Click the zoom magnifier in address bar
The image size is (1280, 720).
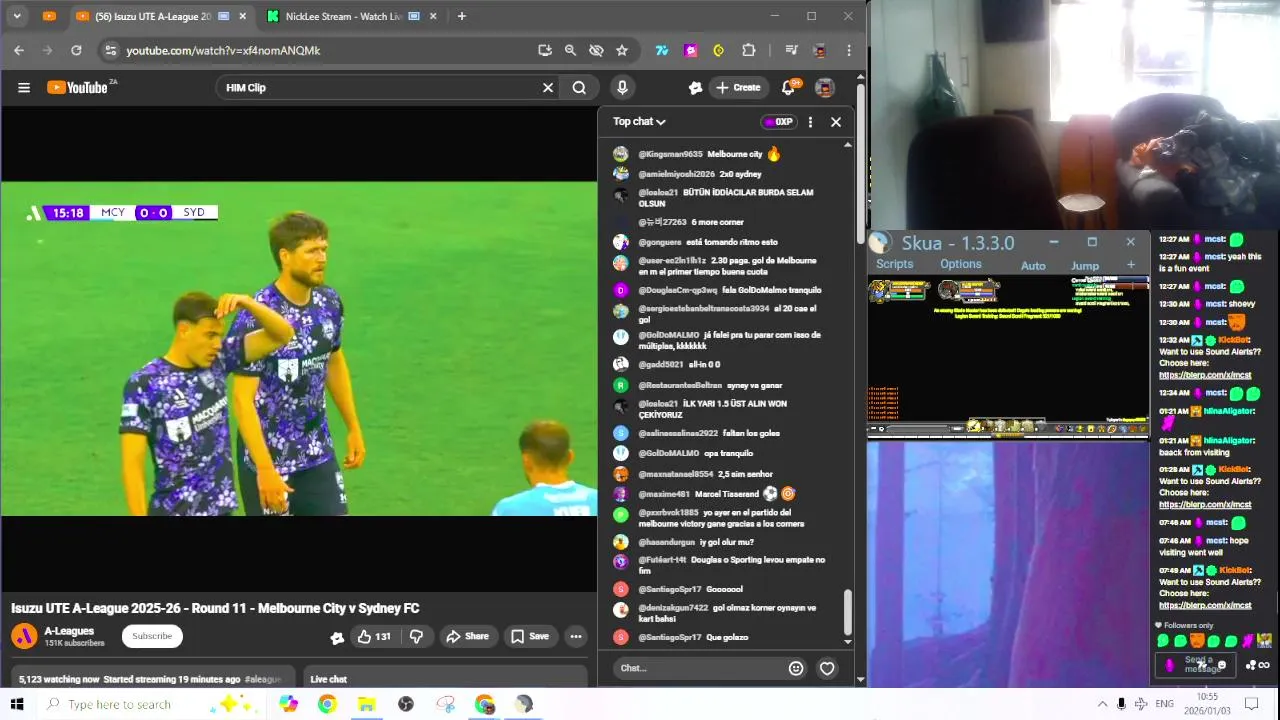(570, 50)
